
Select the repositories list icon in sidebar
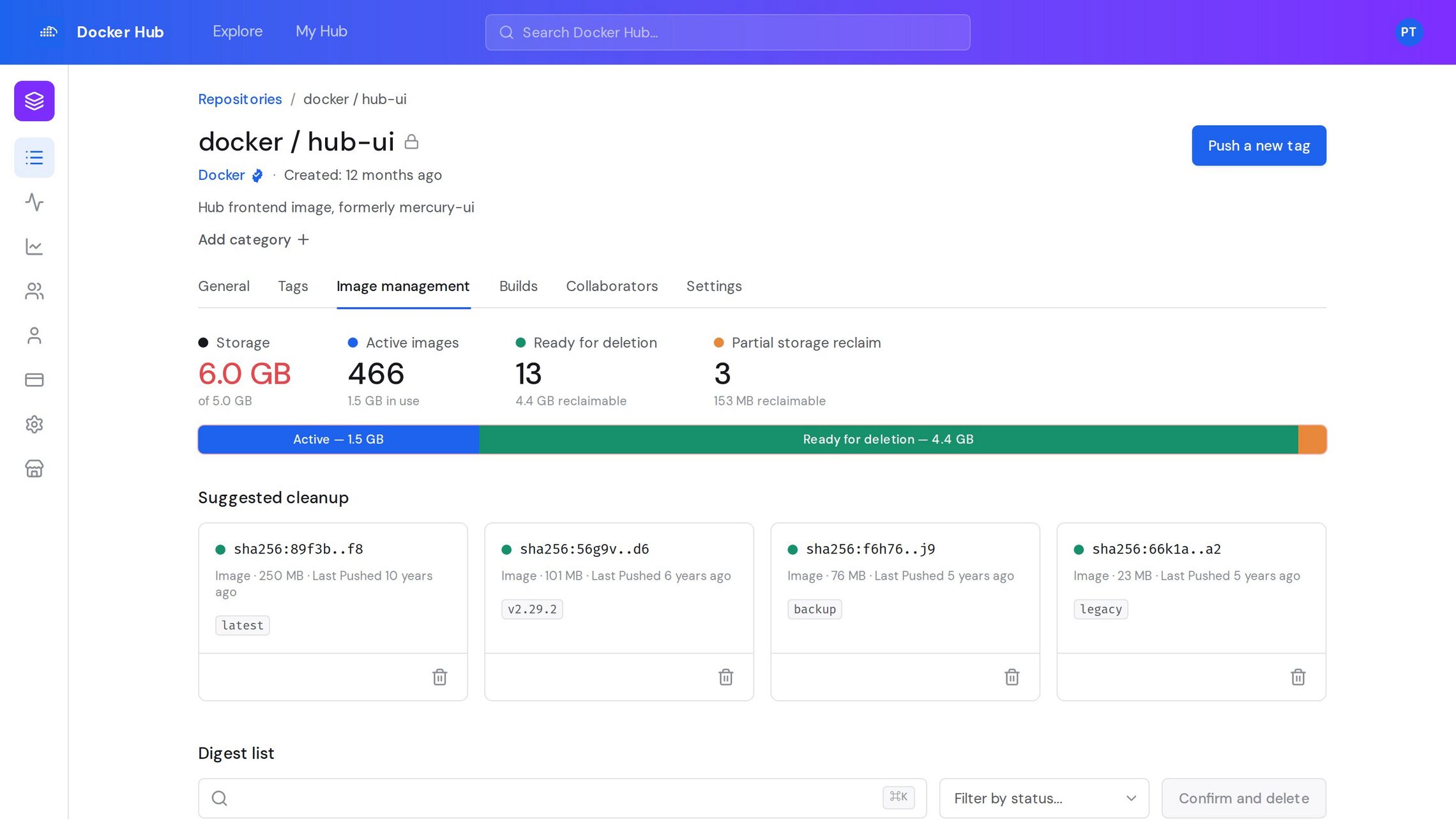[34, 158]
